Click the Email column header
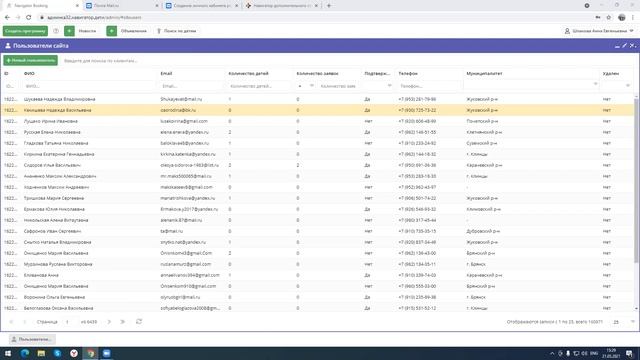640x360 pixels. pyautogui.click(x=166, y=73)
